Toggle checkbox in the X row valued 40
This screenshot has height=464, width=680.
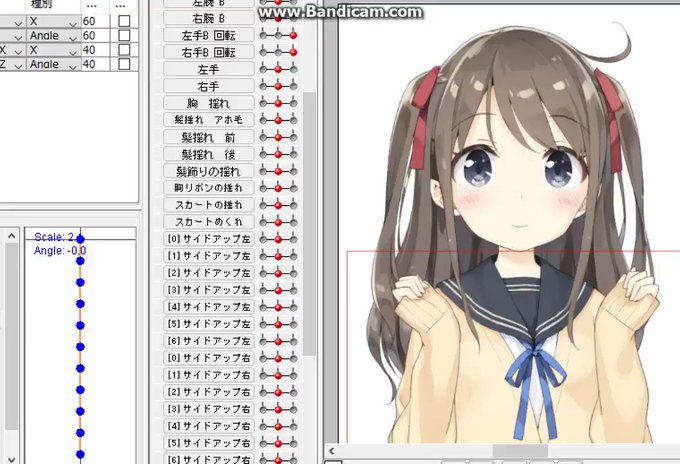pos(124,49)
